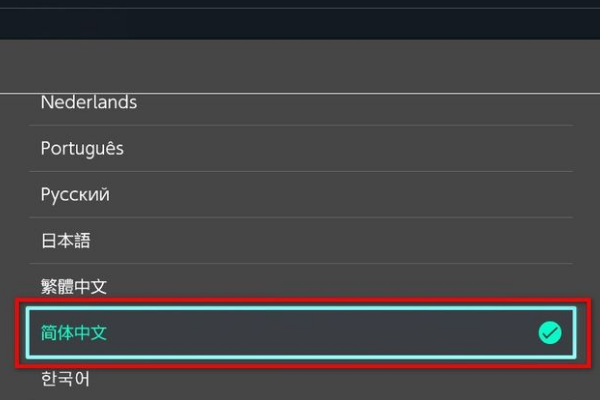Click the Português text label
The image size is (600, 400).
coord(82,149)
